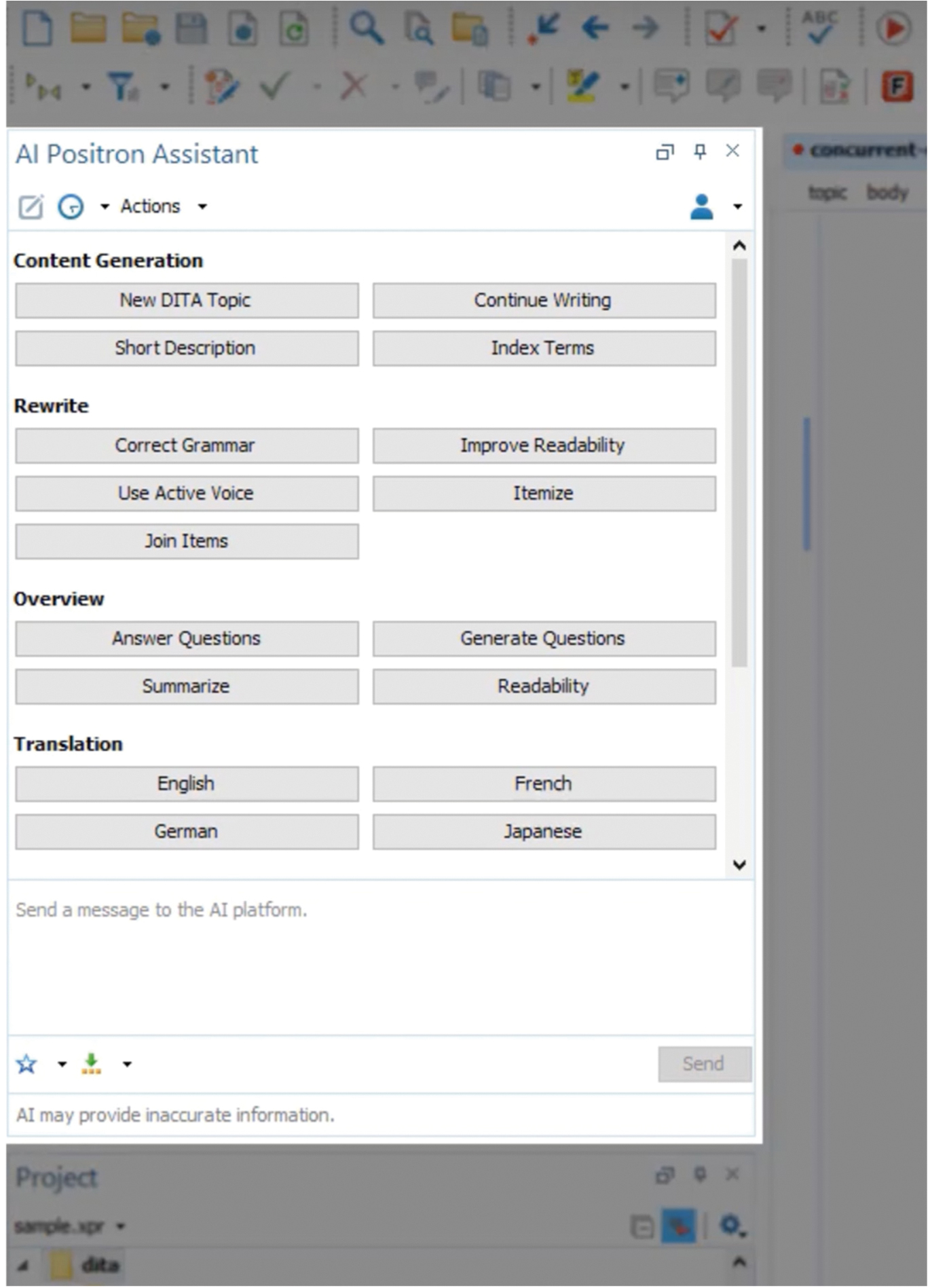Click the green insert-arrow icon beside the star
This screenshot has height=1288, width=930.
[92, 1064]
